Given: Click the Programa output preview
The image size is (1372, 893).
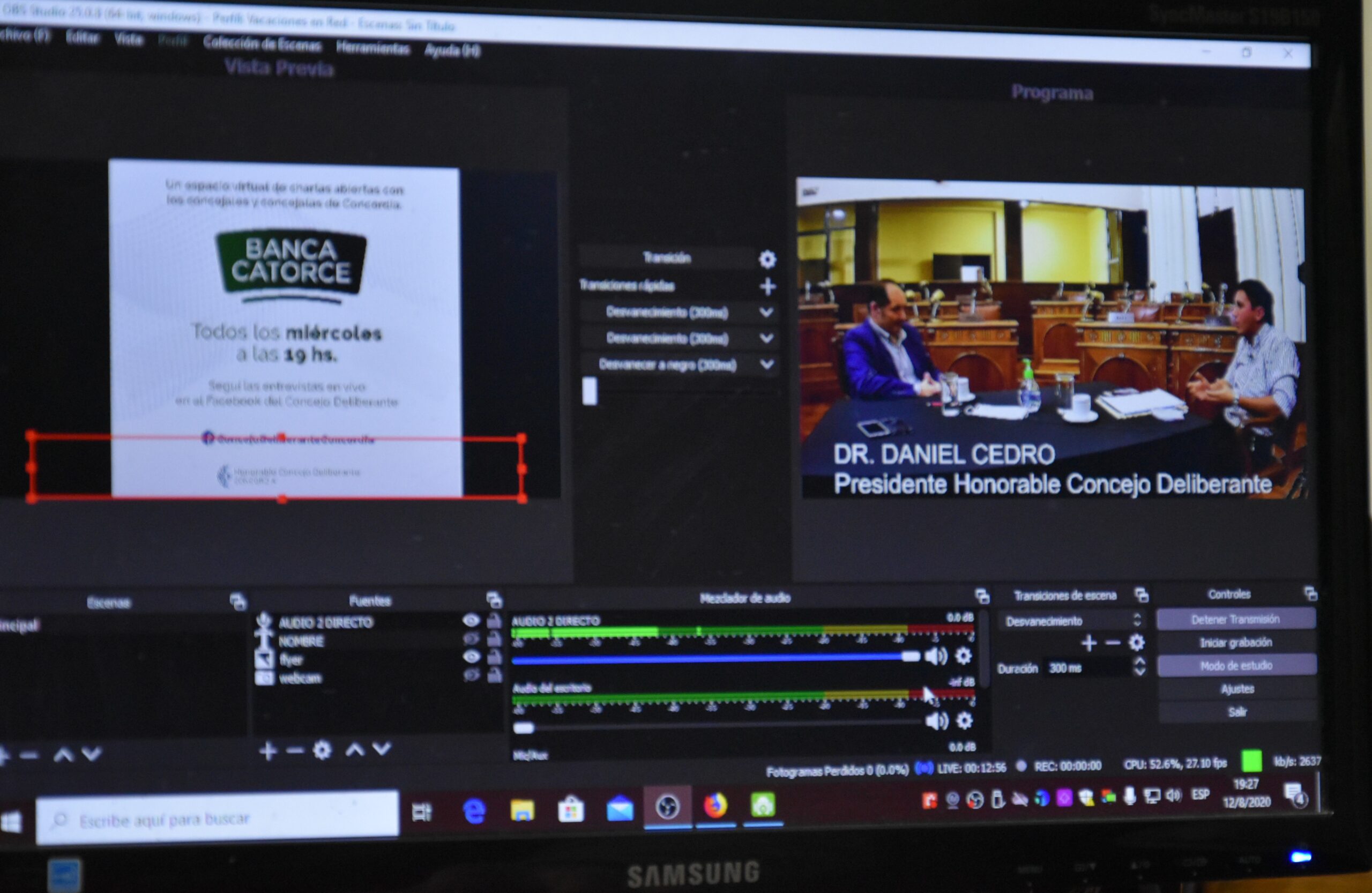Looking at the screenshot, I should pos(1052,338).
